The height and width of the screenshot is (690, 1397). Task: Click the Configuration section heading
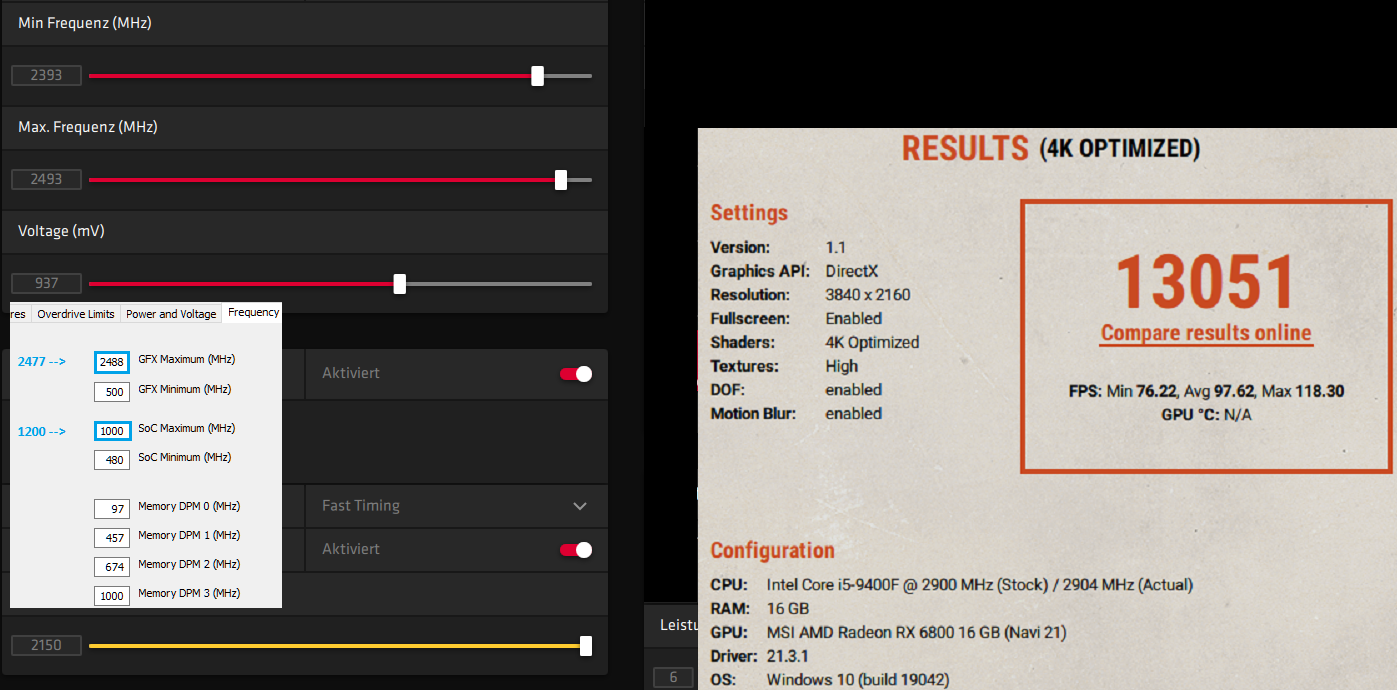[772, 551]
